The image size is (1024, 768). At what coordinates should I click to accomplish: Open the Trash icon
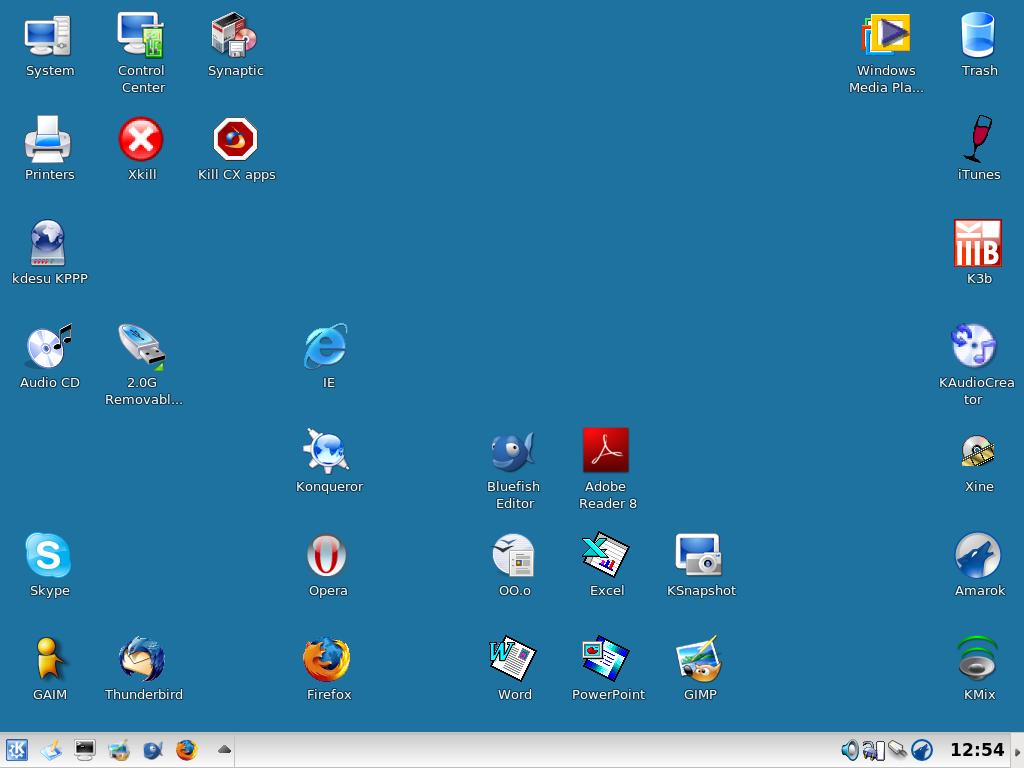pos(978,36)
